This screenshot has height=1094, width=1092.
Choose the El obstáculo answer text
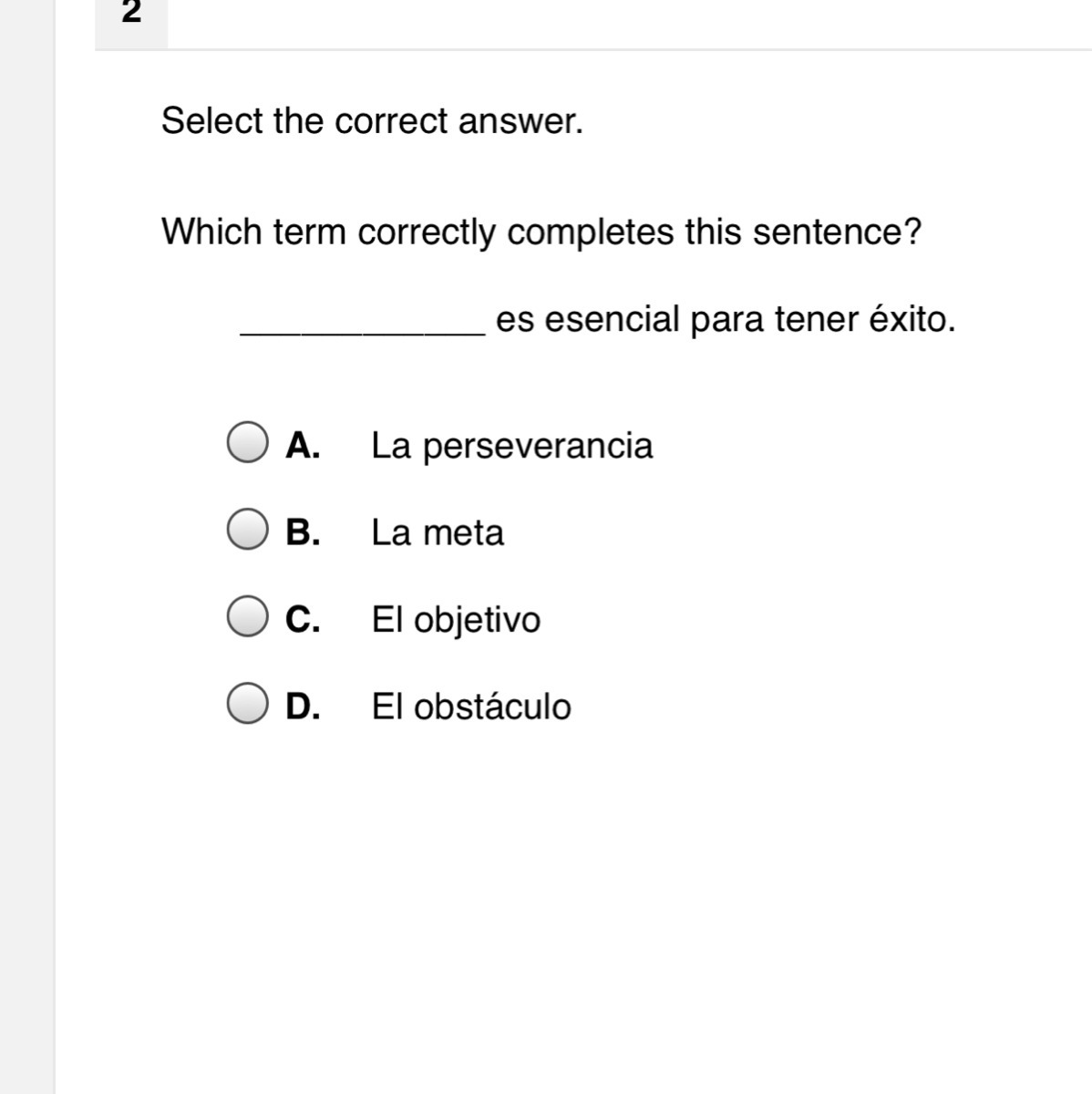[471, 707]
